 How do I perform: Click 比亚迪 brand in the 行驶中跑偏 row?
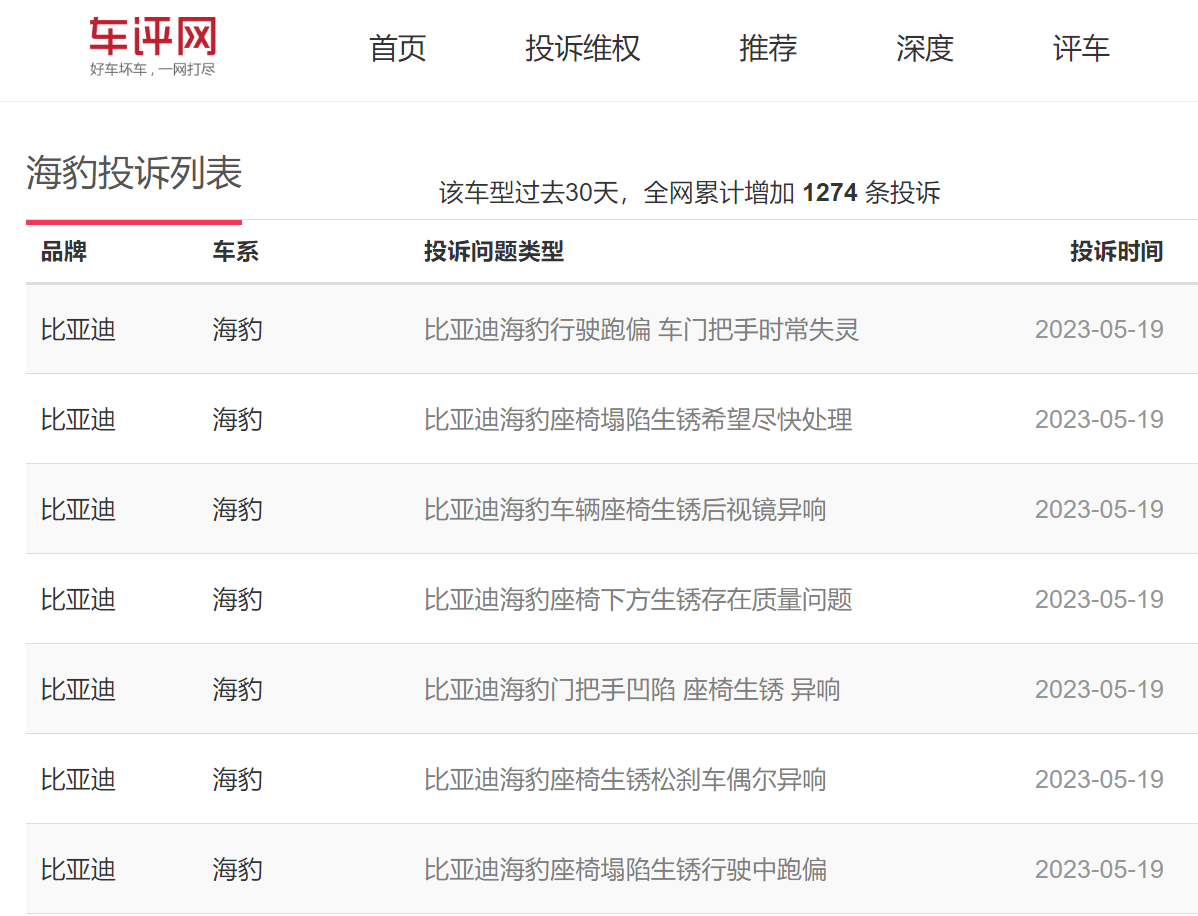(78, 869)
